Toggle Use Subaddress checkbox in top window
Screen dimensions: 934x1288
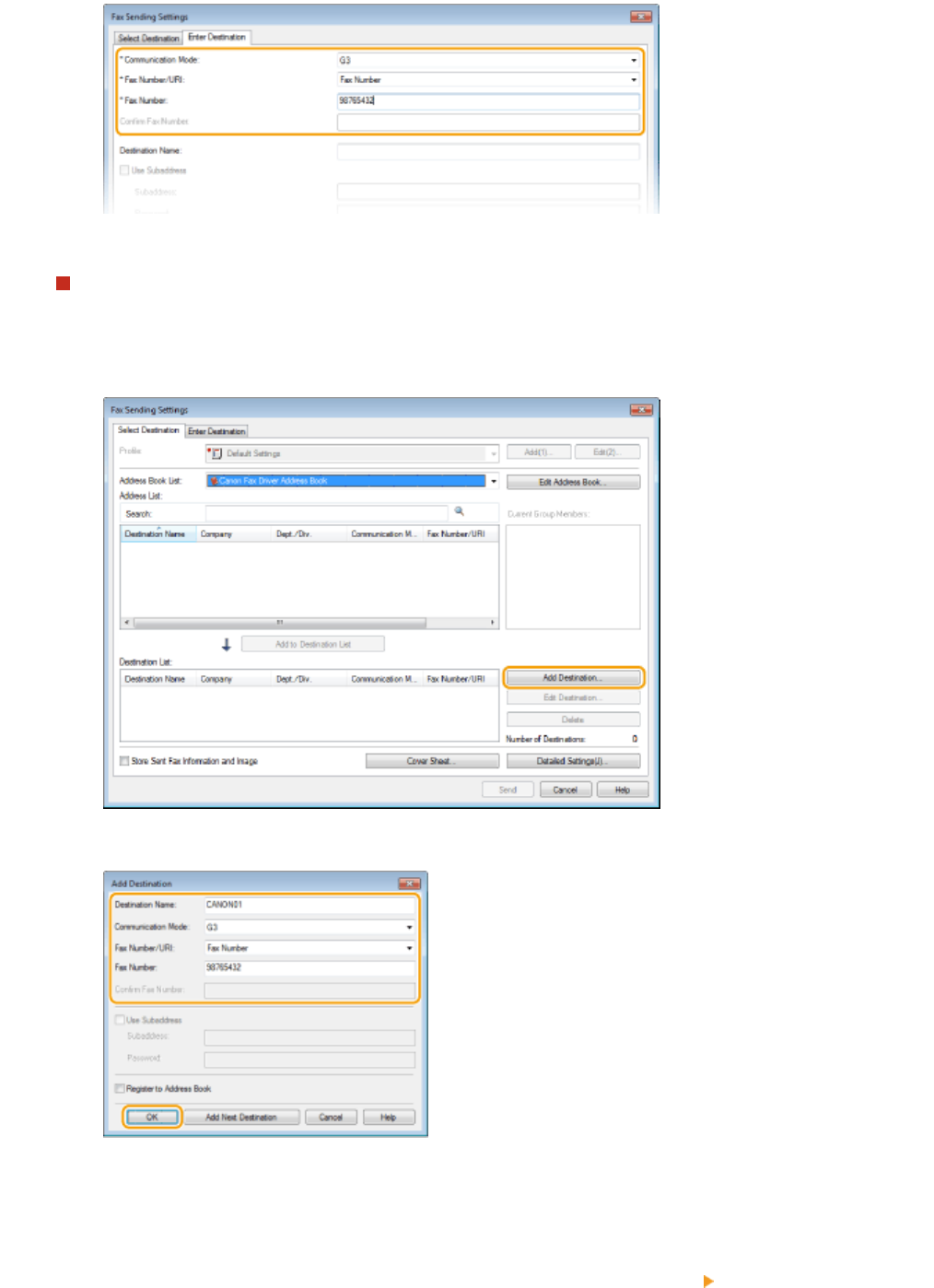point(124,170)
